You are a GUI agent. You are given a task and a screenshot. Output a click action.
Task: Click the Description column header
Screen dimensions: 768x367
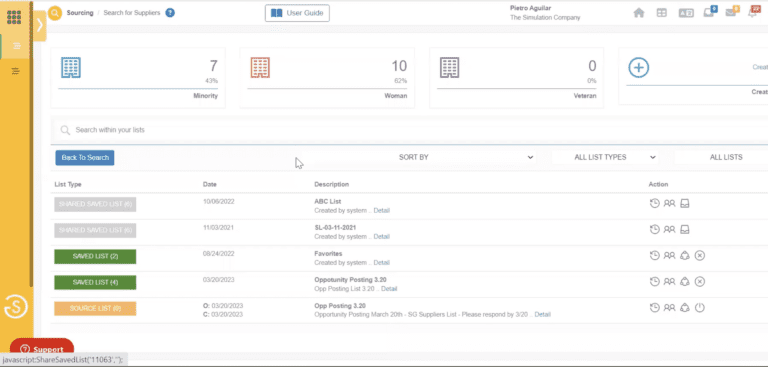click(x=332, y=185)
